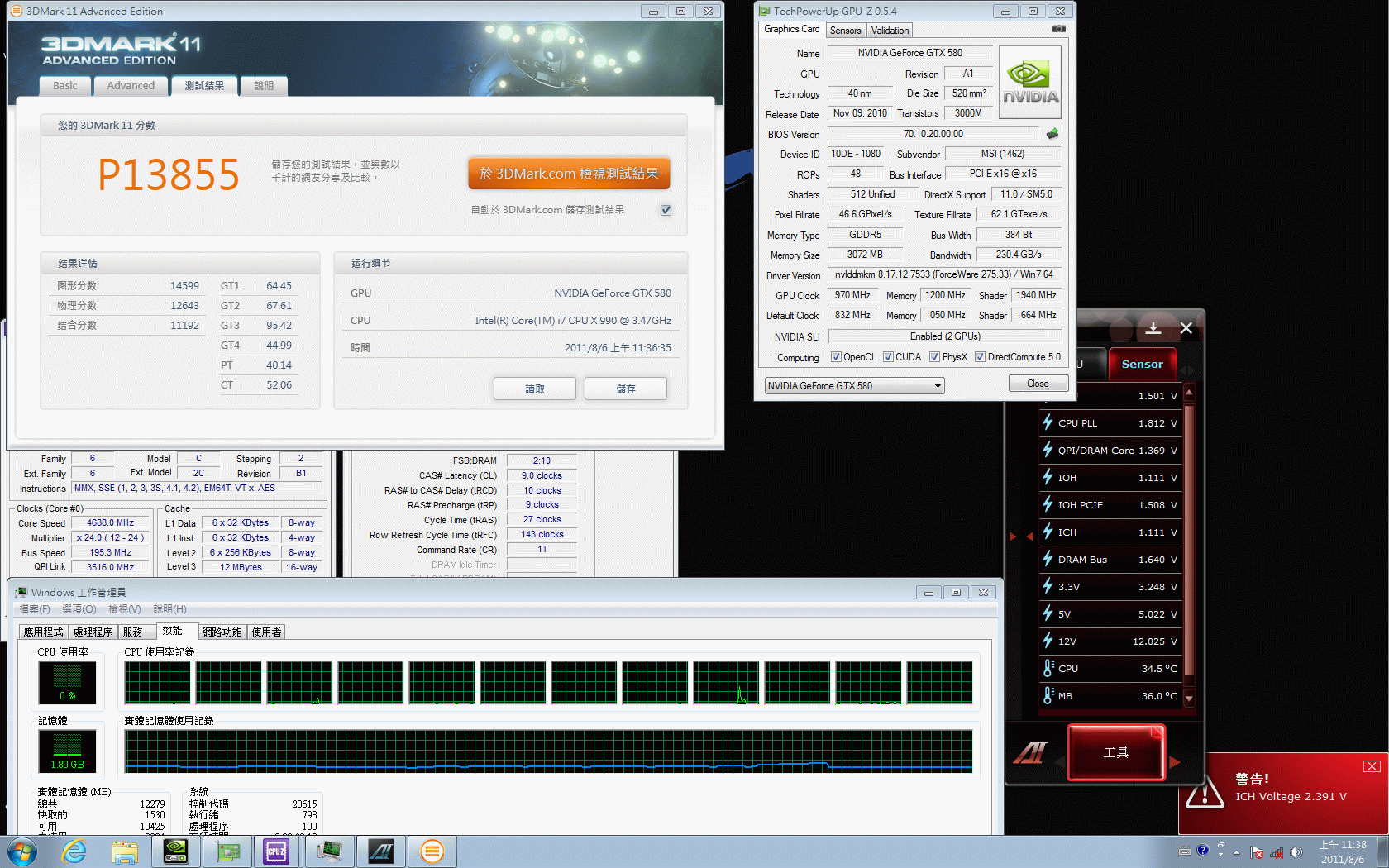1389x868 pixels.
Task: Click the IOH PCIE lightning icon
Action: tap(1048, 504)
